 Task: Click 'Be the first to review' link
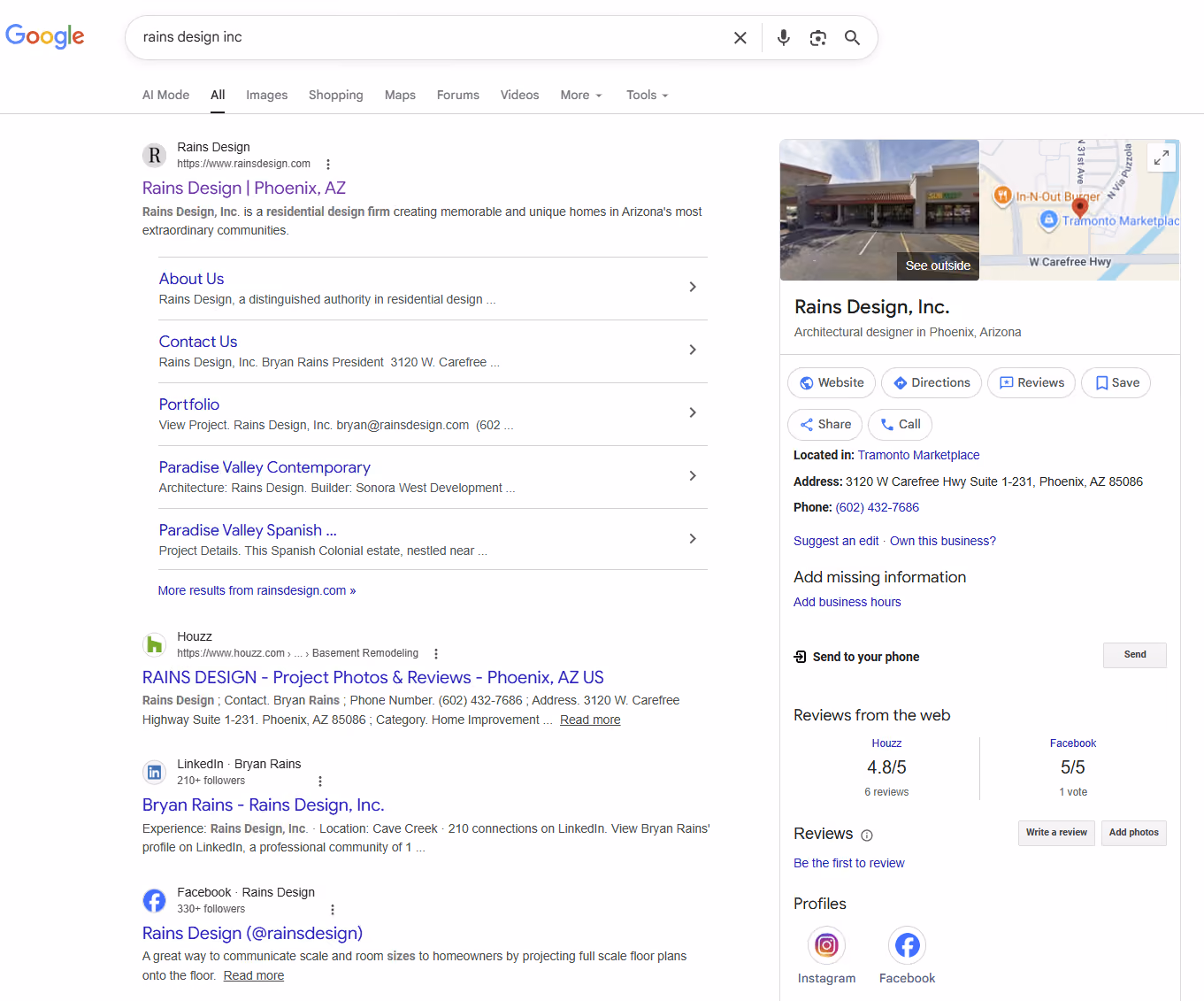(x=849, y=863)
